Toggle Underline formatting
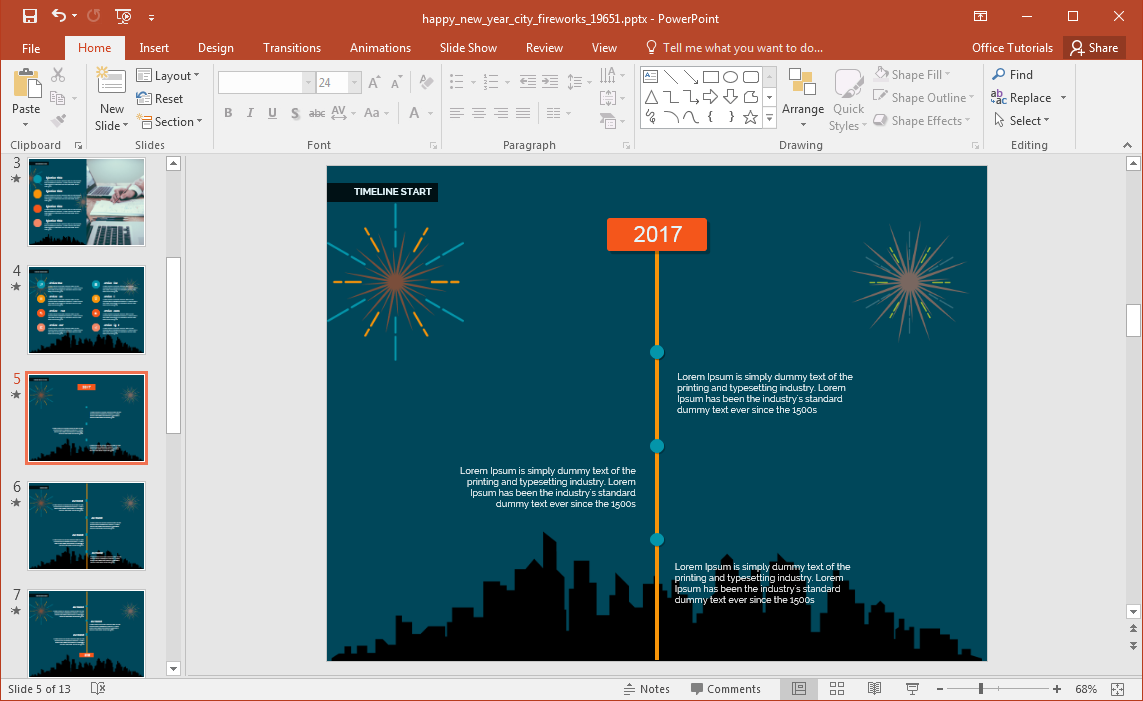The width and height of the screenshot is (1143, 701). pyautogui.click(x=272, y=113)
